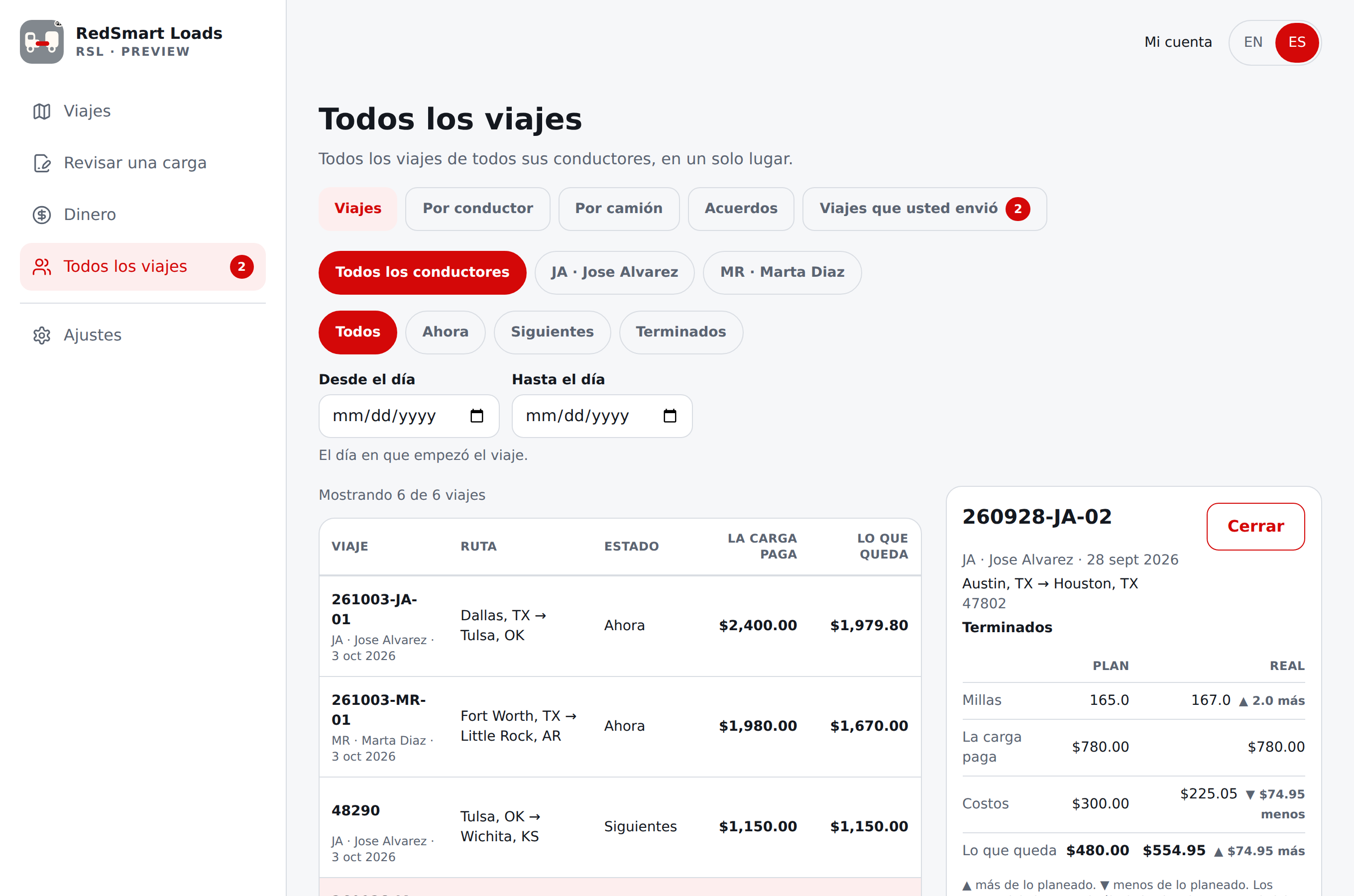1354x896 pixels.
Task: Select trip row 261003-MR-01
Action: 620,727
